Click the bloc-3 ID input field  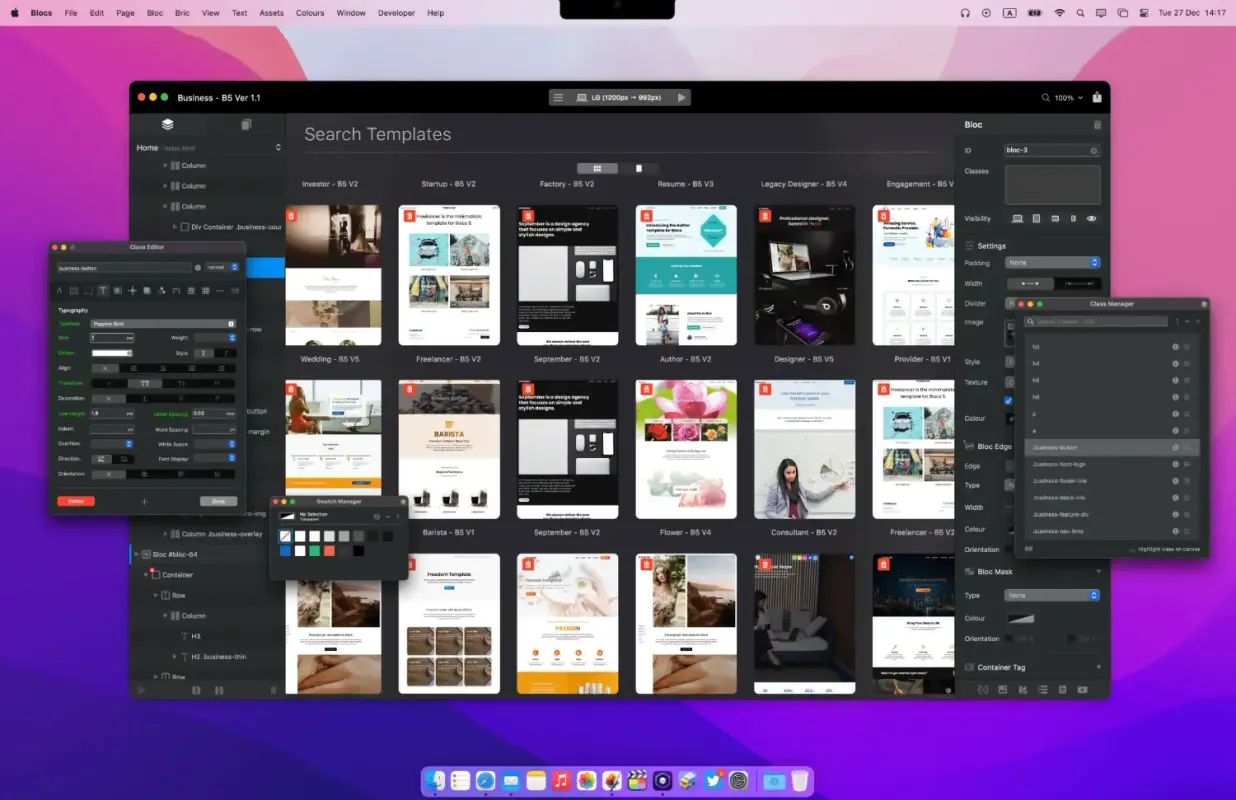click(x=1052, y=150)
